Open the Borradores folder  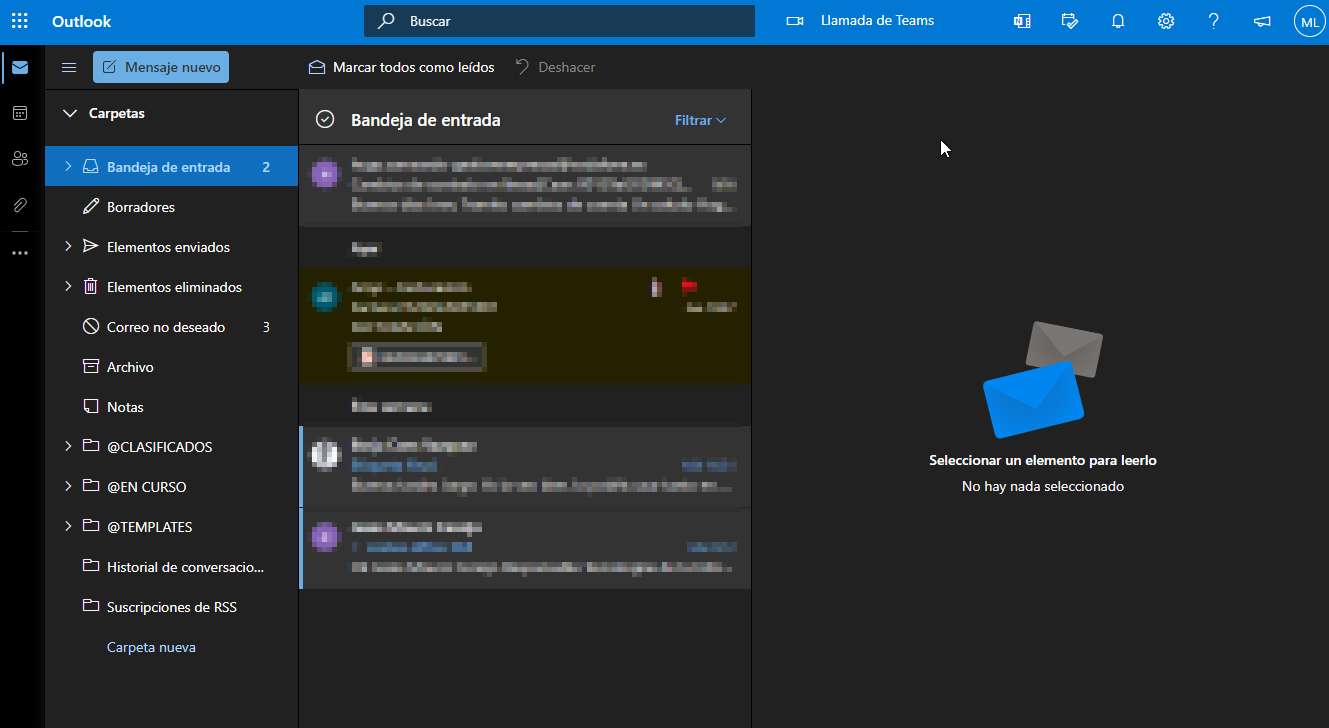pyautogui.click(x=171, y=207)
